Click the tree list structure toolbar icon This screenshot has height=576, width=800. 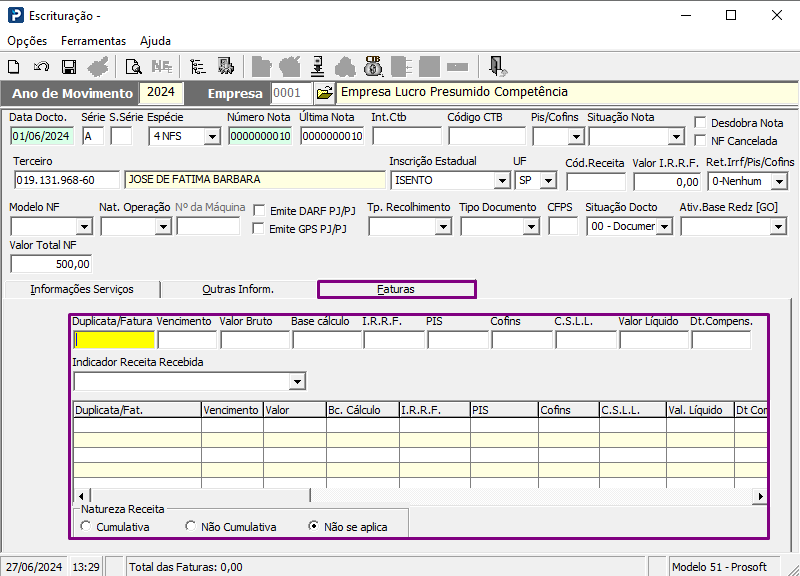[x=197, y=67]
